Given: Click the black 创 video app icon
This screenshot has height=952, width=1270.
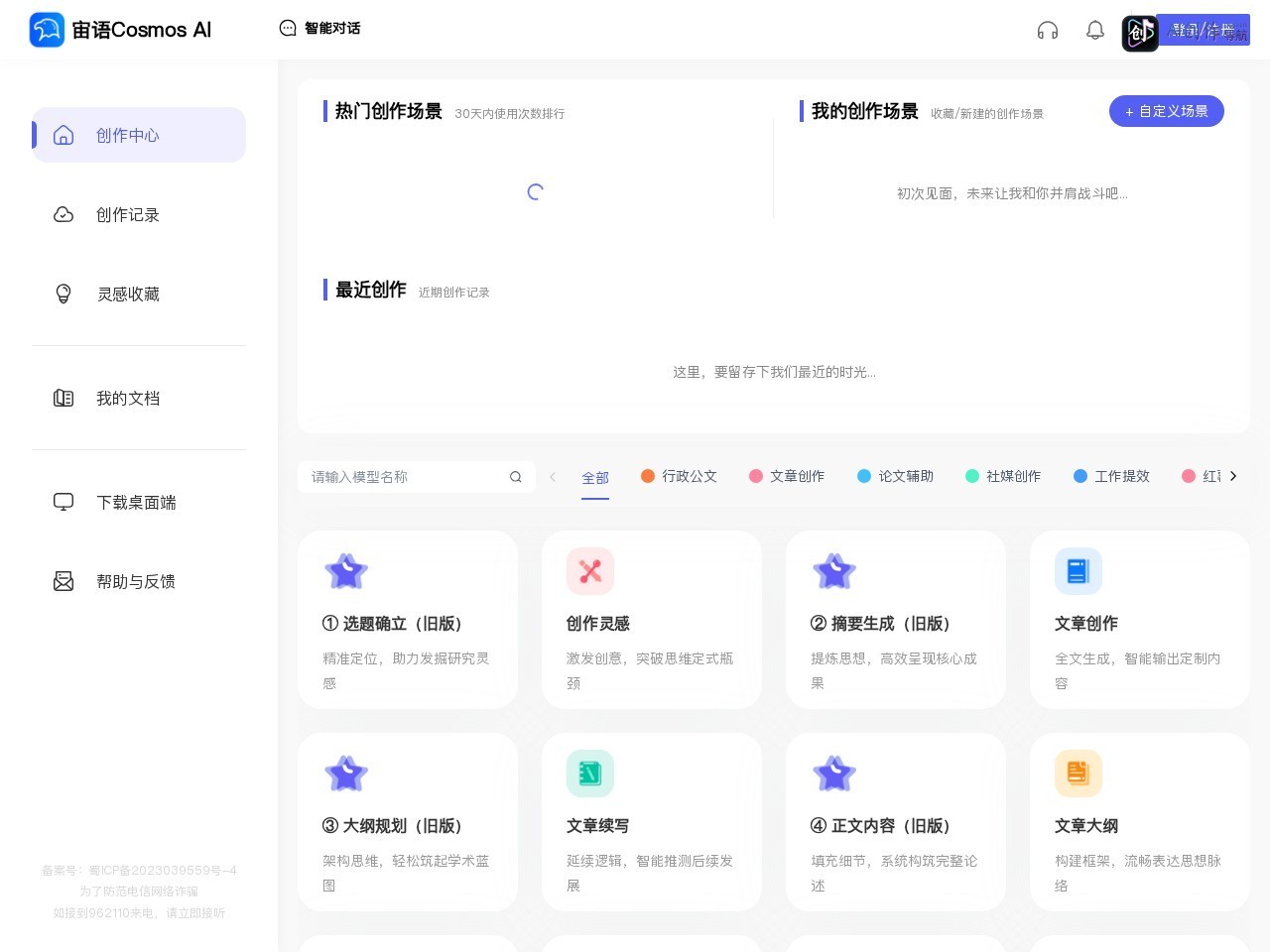Looking at the screenshot, I should (x=1140, y=34).
